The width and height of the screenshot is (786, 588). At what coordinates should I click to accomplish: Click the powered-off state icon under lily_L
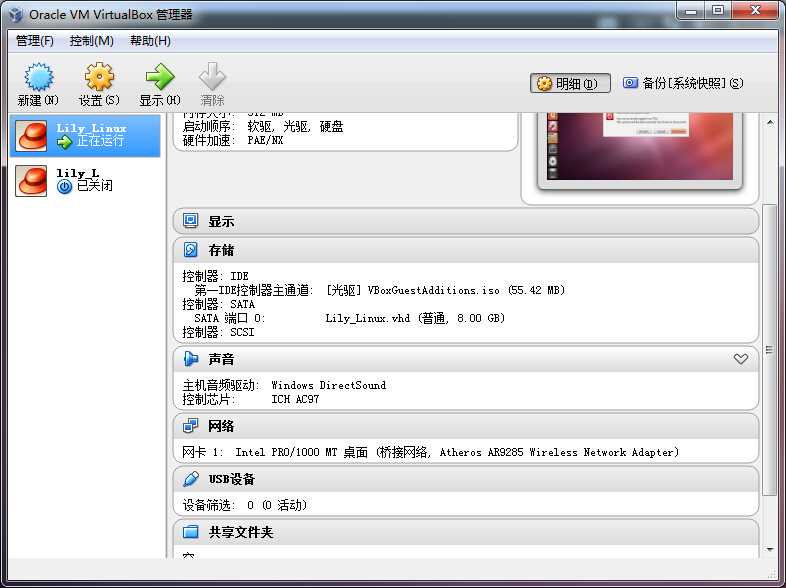coord(64,187)
